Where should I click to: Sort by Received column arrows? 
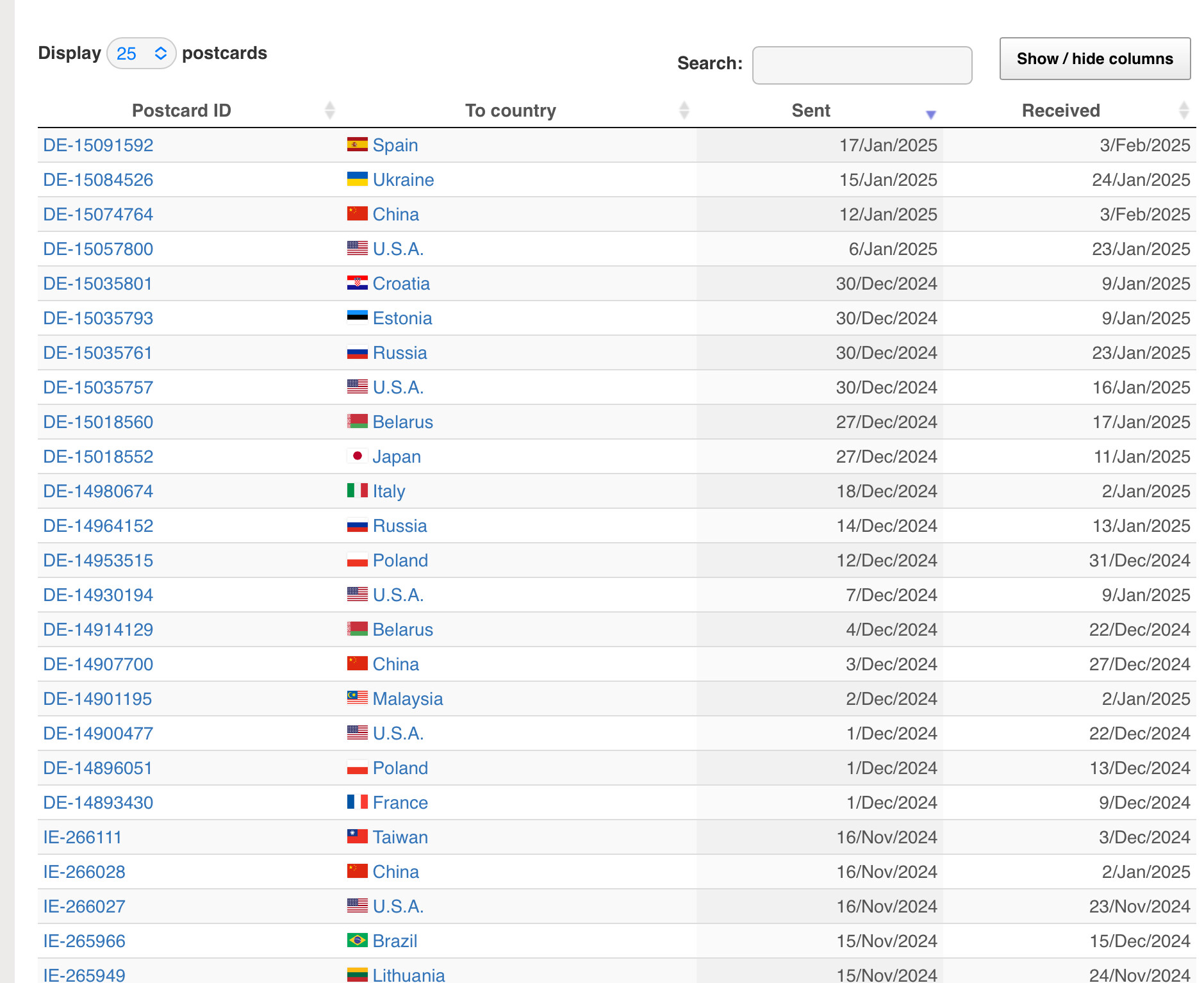(1183, 110)
